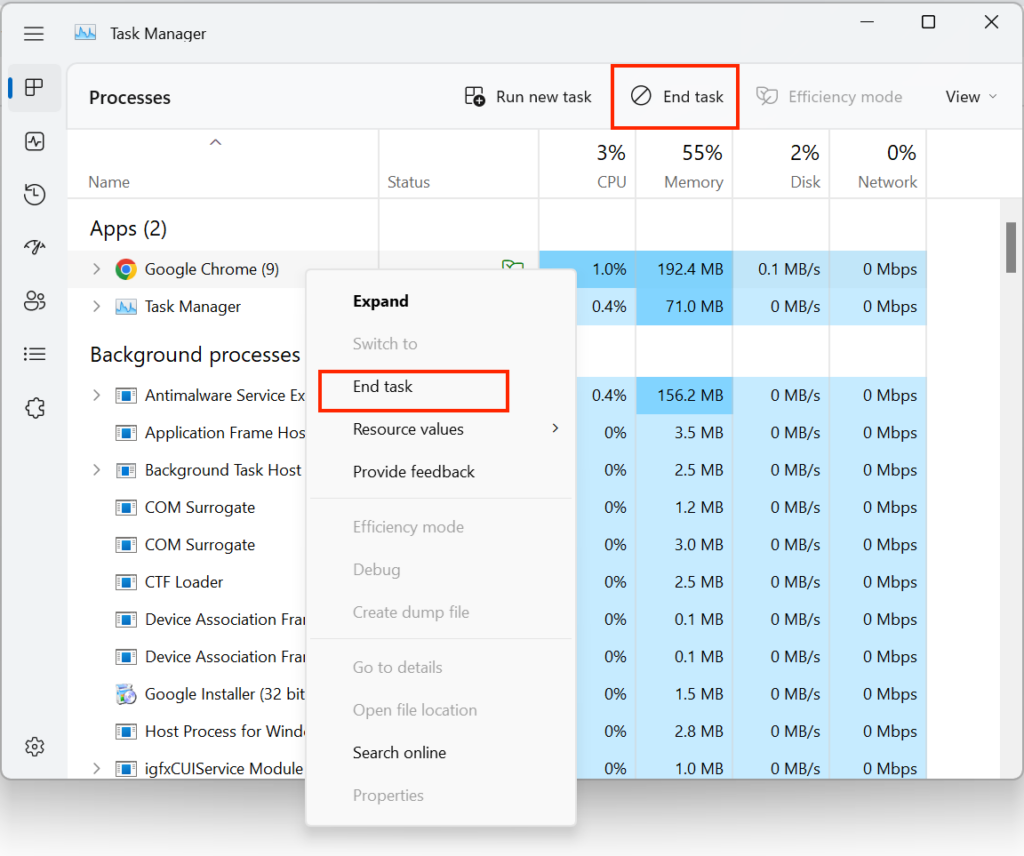Image resolution: width=1024 pixels, height=856 pixels.
Task: Click Run new task button
Action: point(528,97)
